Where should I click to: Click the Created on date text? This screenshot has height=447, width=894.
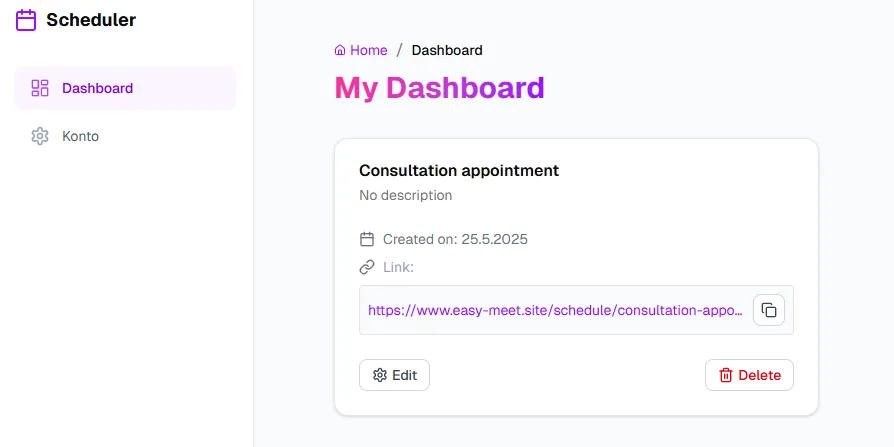click(x=455, y=239)
